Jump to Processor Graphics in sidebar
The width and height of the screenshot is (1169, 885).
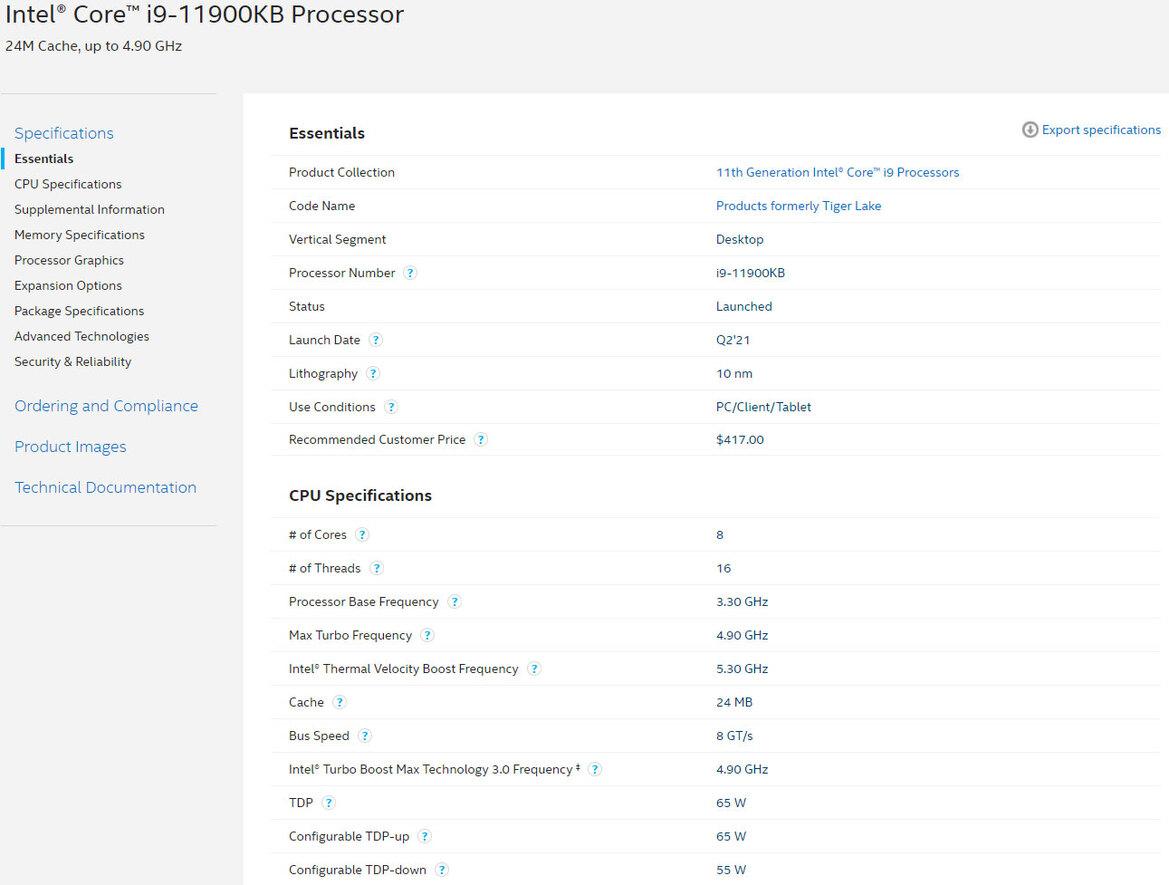click(69, 260)
